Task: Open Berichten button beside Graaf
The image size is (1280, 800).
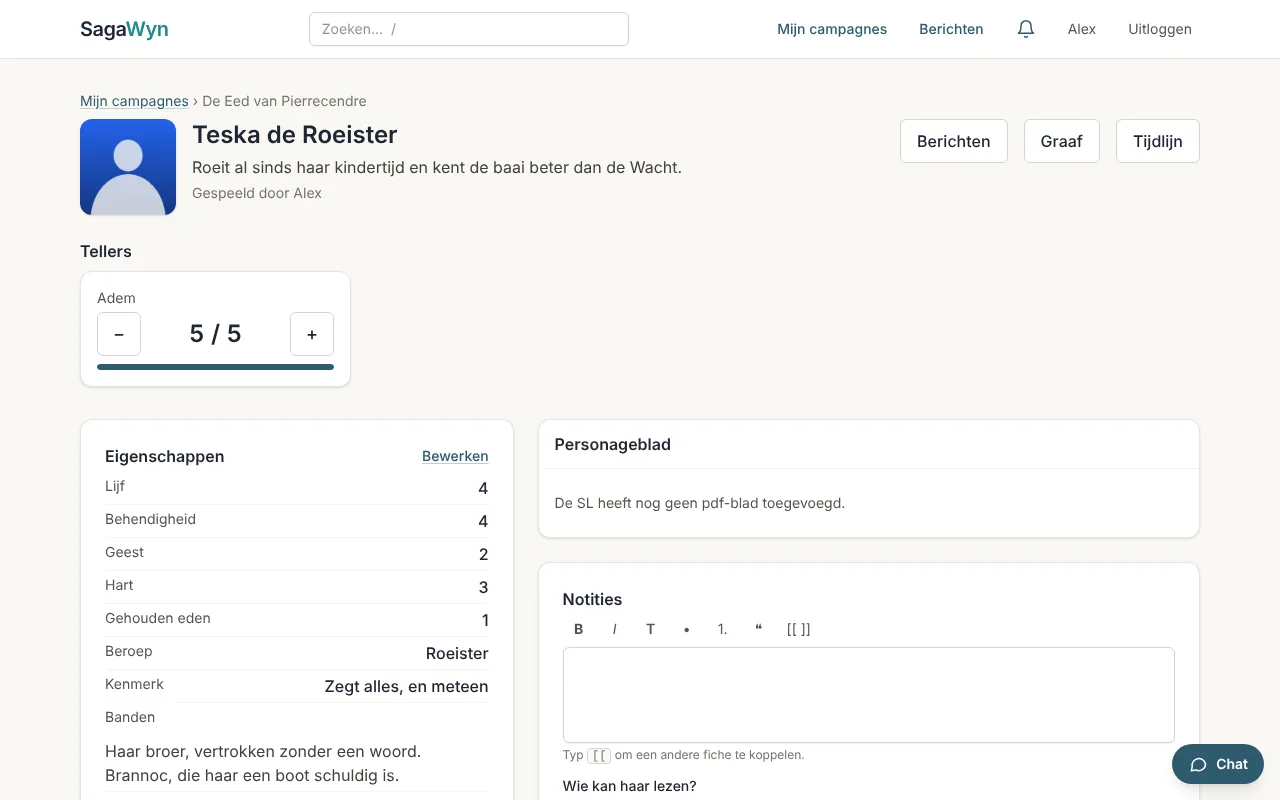Action: tap(954, 141)
